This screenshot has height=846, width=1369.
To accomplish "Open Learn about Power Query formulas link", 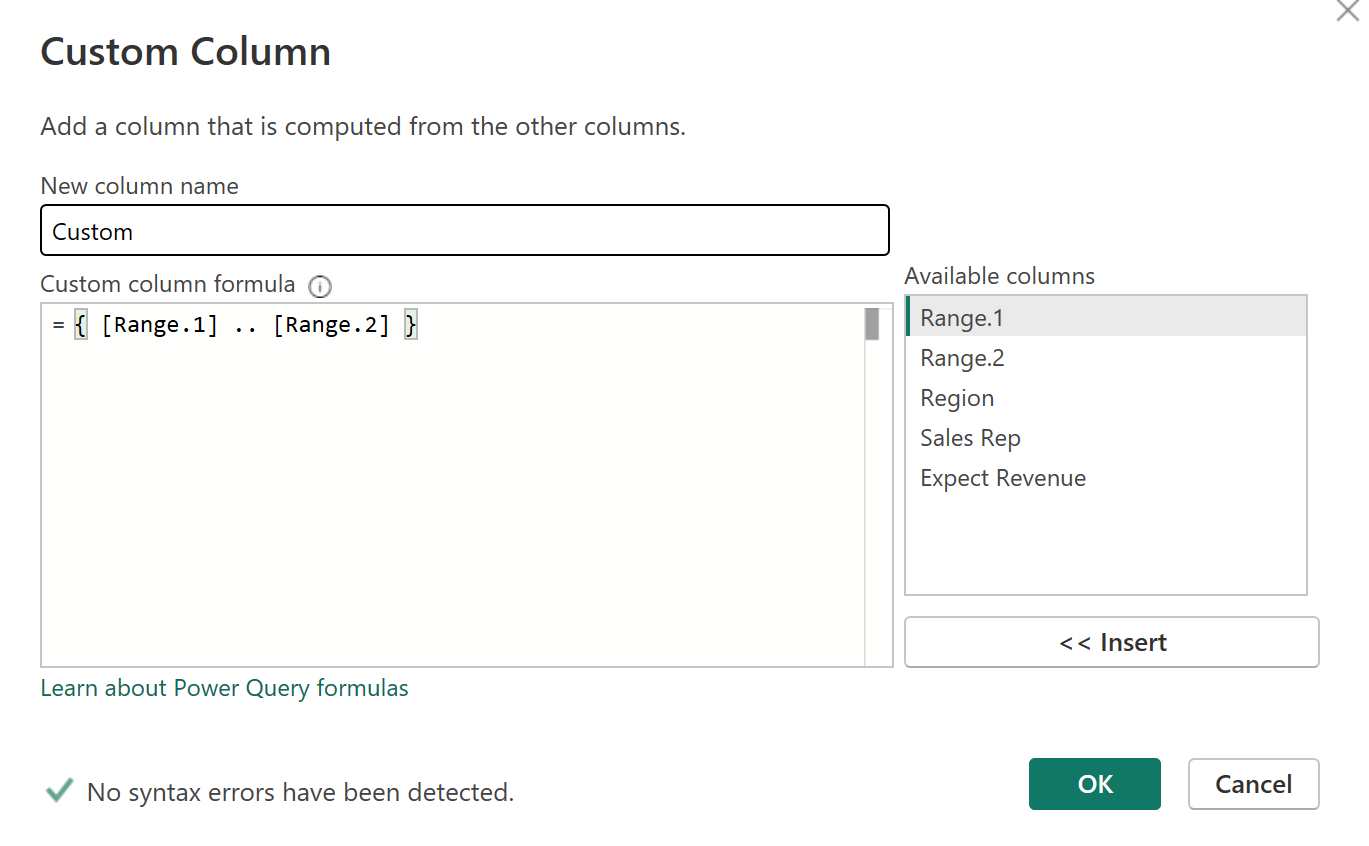I will [x=224, y=688].
